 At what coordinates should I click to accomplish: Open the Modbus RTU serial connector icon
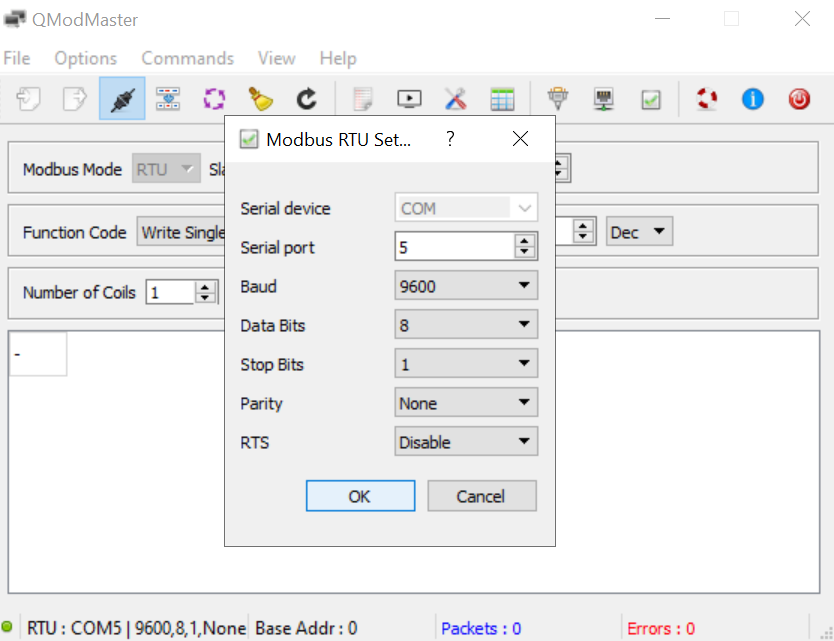point(557,98)
